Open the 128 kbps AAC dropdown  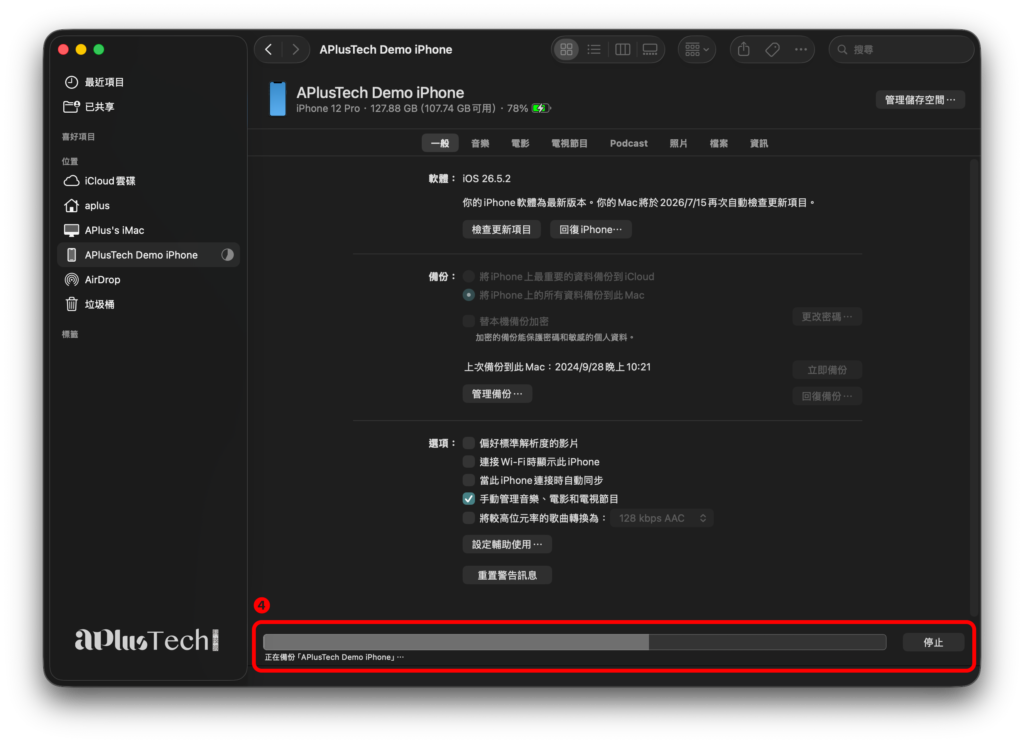click(662, 519)
